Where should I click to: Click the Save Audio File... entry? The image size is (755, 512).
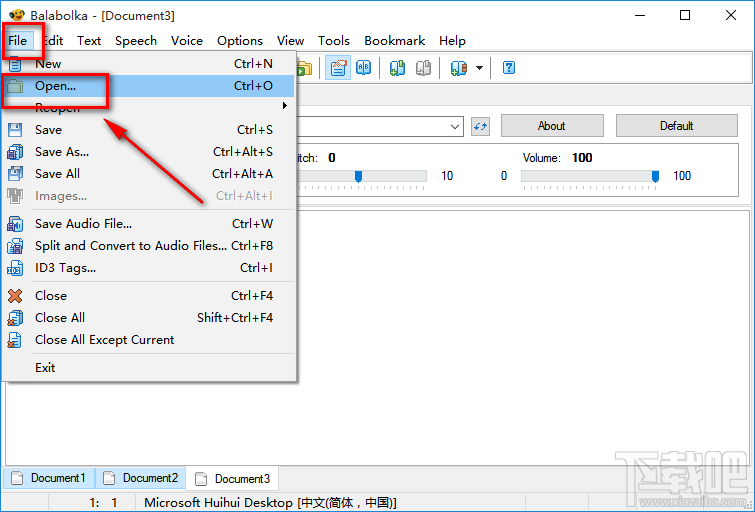coord(149,223)
